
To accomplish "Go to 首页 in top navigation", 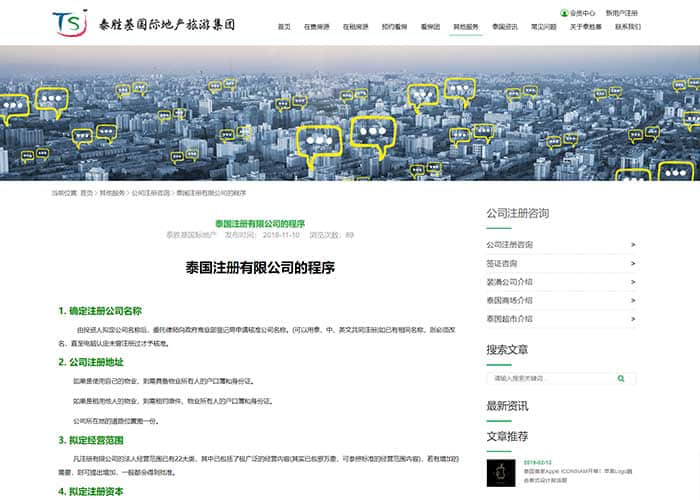I will pos(284,27).
